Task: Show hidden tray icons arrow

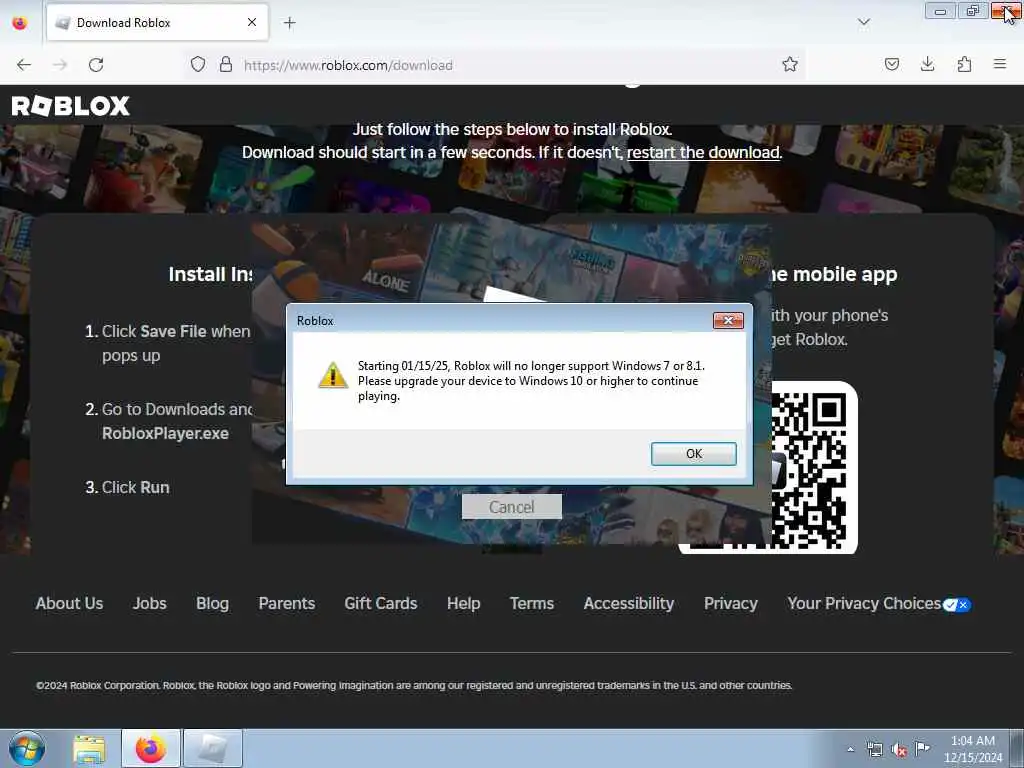Action: pyautogui.click(x=850, y=749)
